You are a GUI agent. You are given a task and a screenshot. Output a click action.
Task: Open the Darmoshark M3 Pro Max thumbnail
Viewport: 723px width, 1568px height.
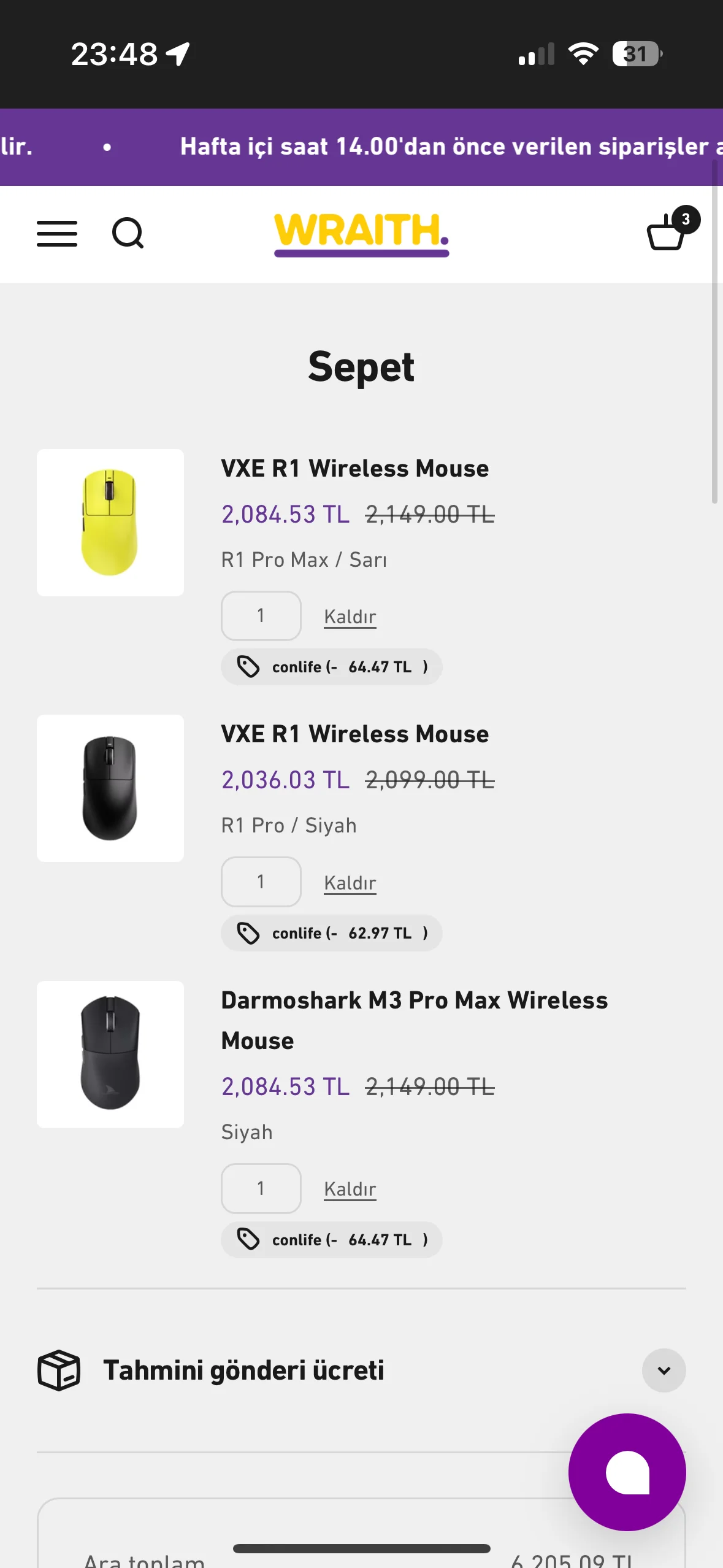[x=110, y=1054]
